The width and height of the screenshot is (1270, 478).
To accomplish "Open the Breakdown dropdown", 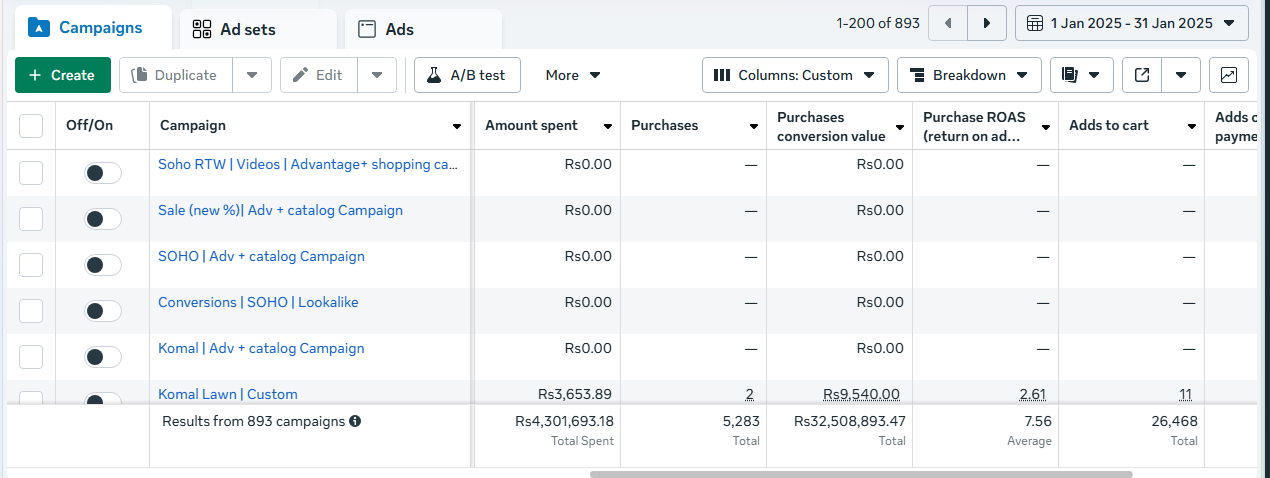I will tap(969, 75).
